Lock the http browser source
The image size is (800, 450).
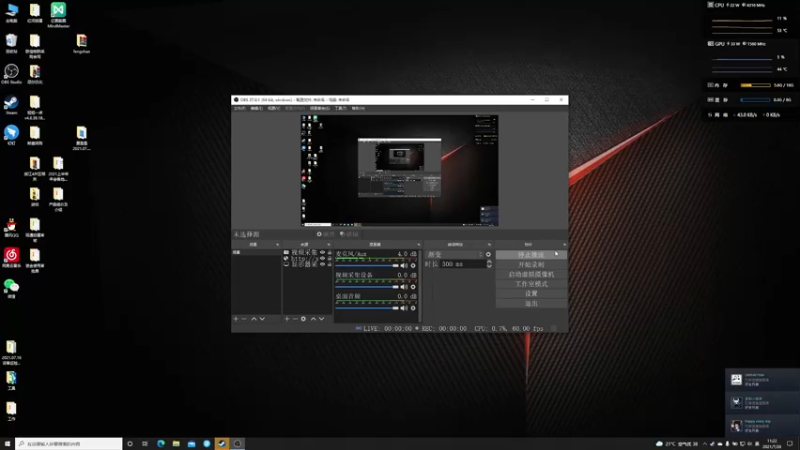(330, 258)
